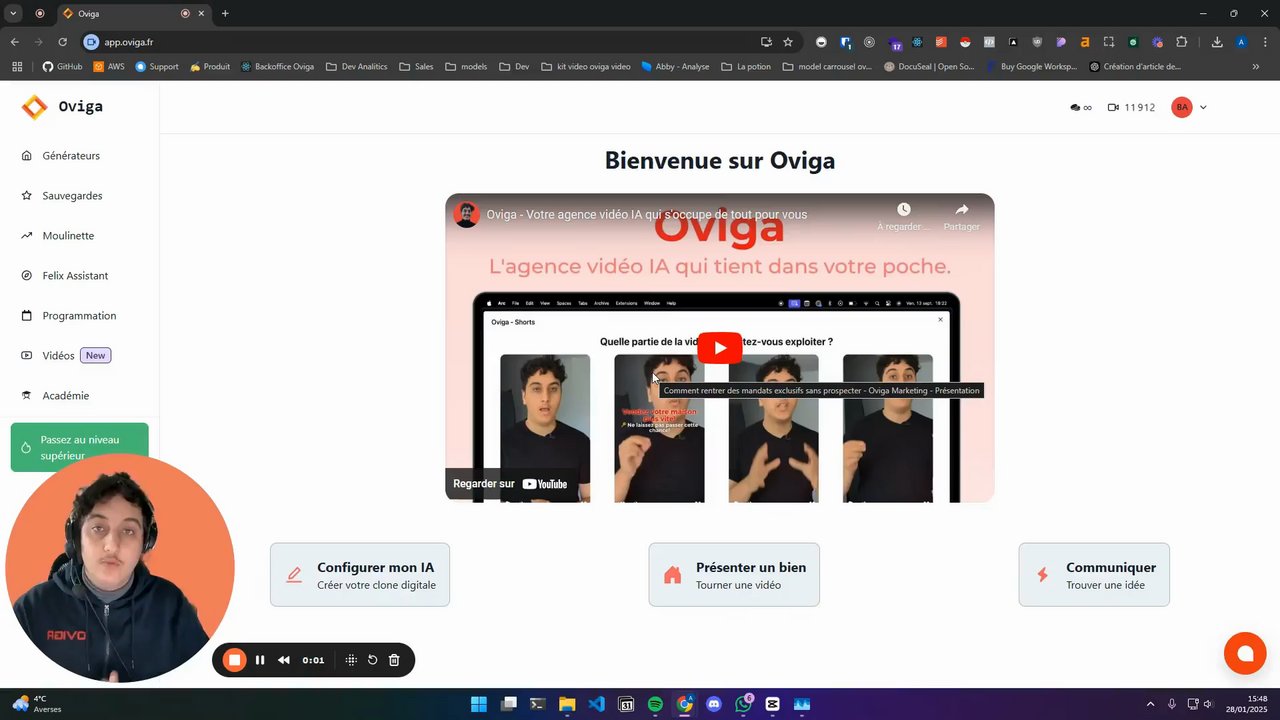Click the browser reload button
The height and width of the screenshot is (720, 1280).
[x=62, y=42]
